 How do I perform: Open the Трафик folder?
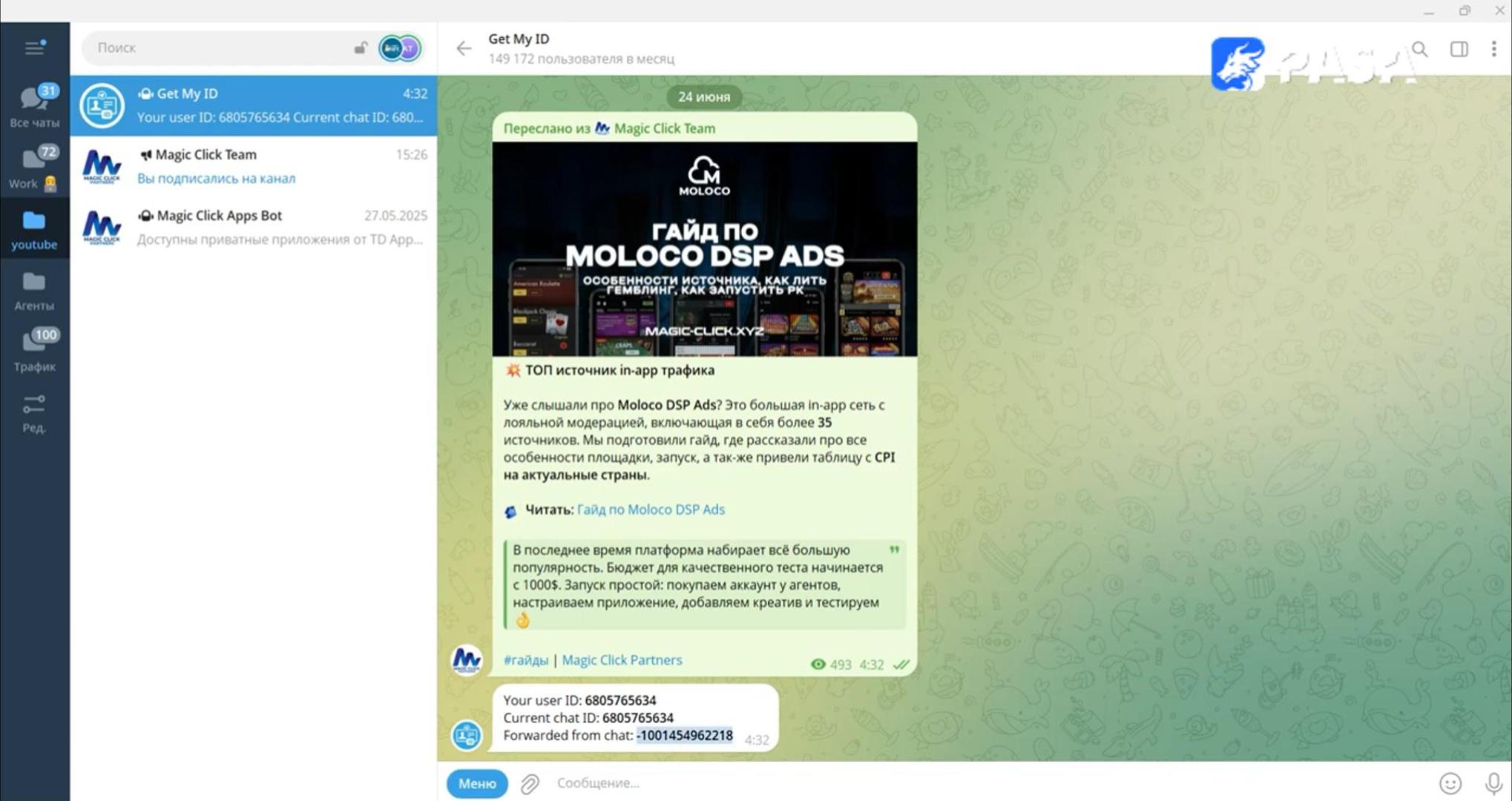[x=35, y=351]
